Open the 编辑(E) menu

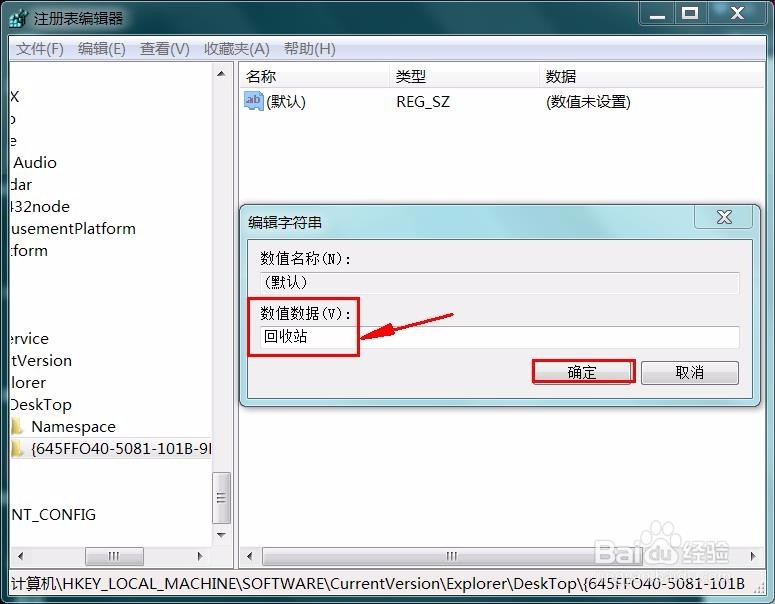tap(101, 49)
